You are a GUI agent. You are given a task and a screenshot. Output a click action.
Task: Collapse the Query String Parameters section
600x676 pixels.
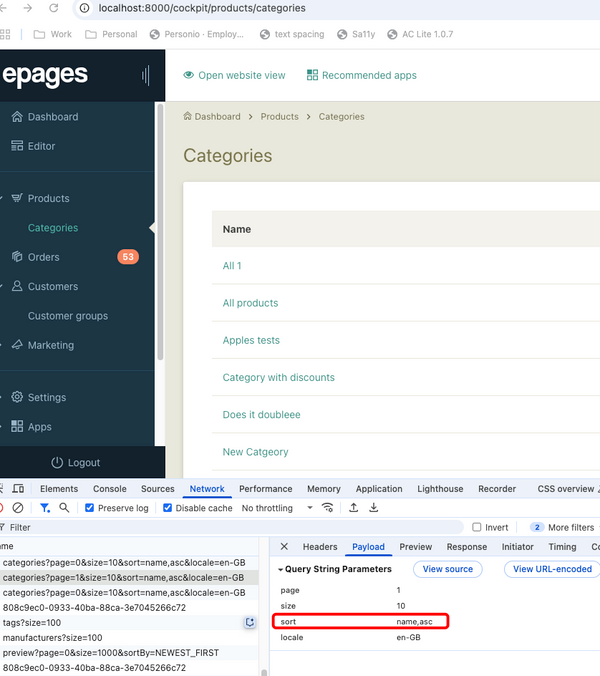281,570
